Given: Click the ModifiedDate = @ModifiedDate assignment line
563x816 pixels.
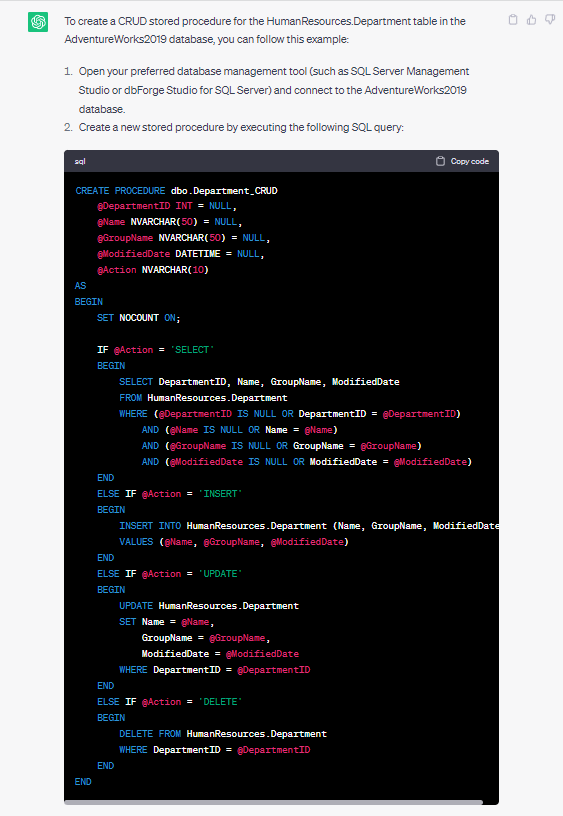Looking at the screenshot, I should tap(220, 654).
